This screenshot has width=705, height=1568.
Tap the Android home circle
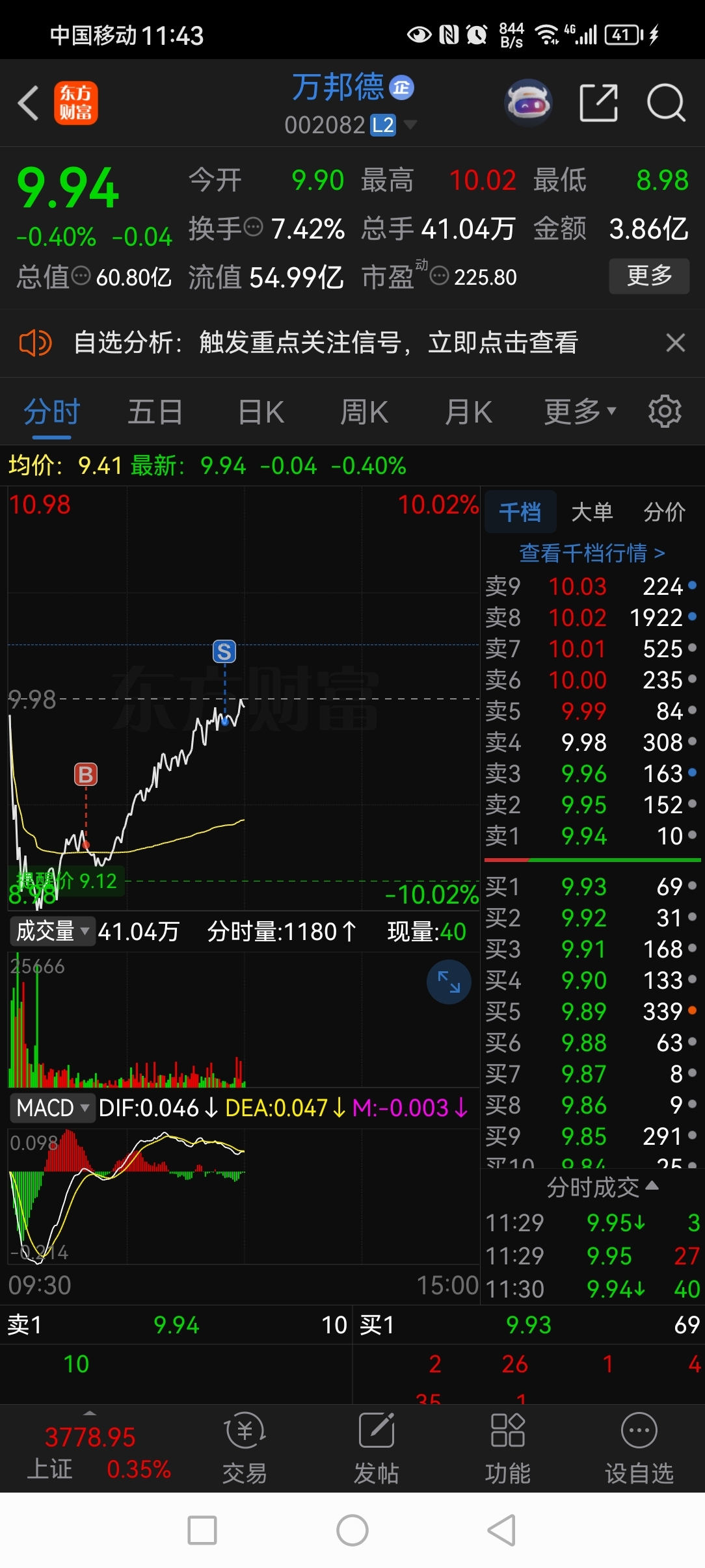click(352, 1530)
